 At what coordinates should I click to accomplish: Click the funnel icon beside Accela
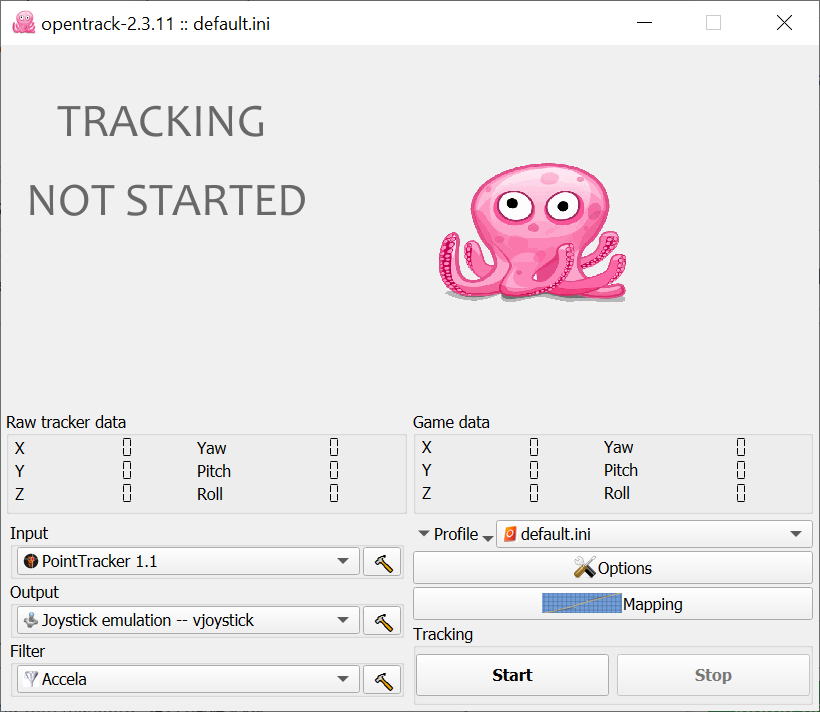coord(29,679)
